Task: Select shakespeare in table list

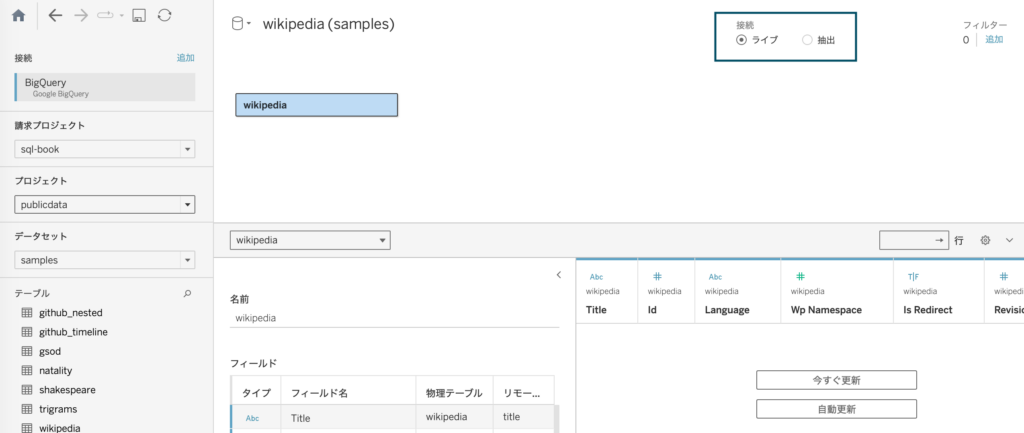Action: 67,390
